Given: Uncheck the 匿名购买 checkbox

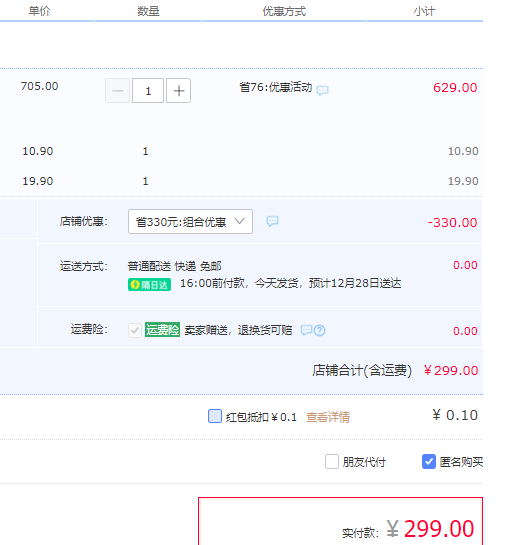Looking at the screenshot, I should point(429,462).
